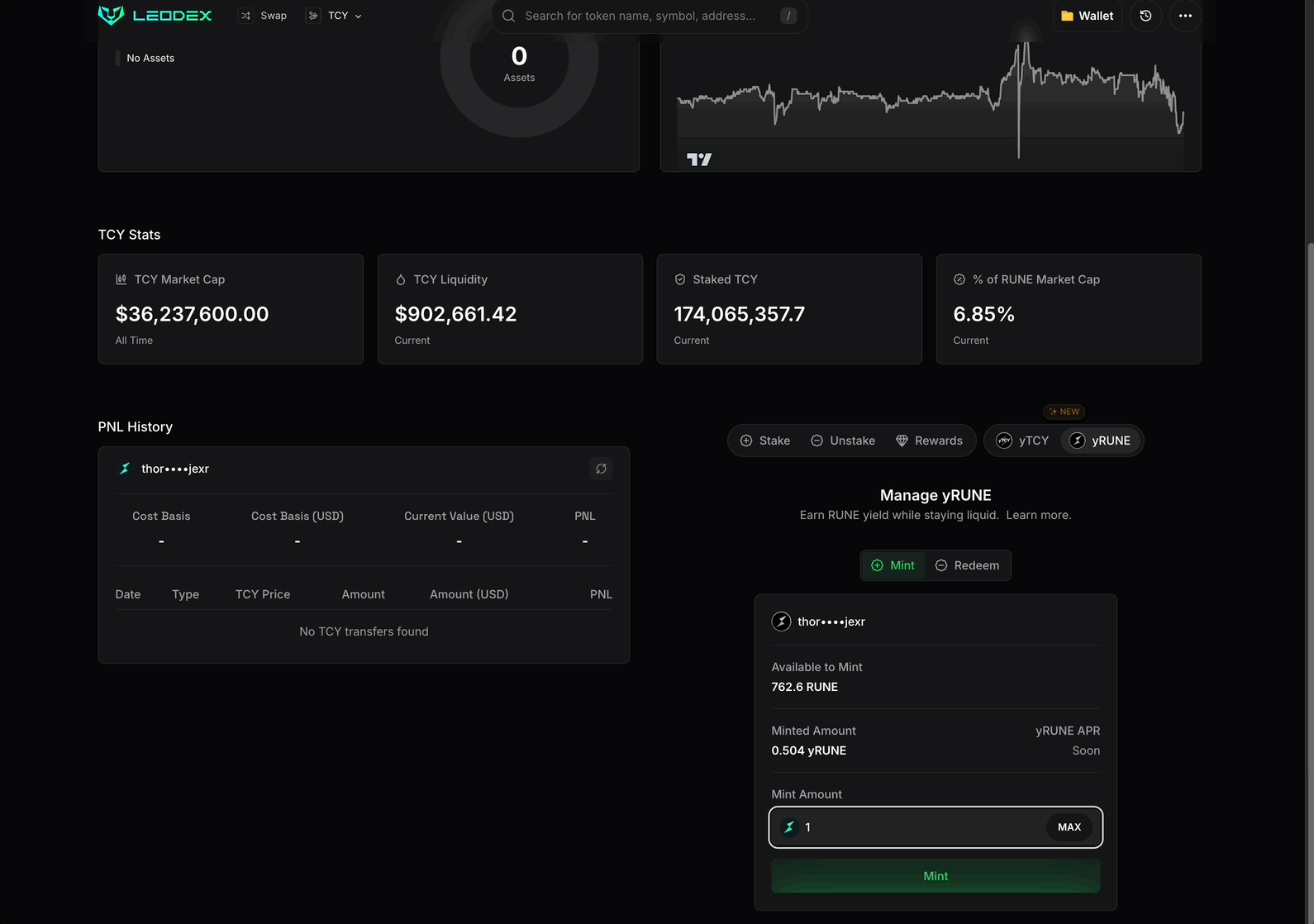Click the Type column header
The image size is (1314, 924).
pos(186,594)
